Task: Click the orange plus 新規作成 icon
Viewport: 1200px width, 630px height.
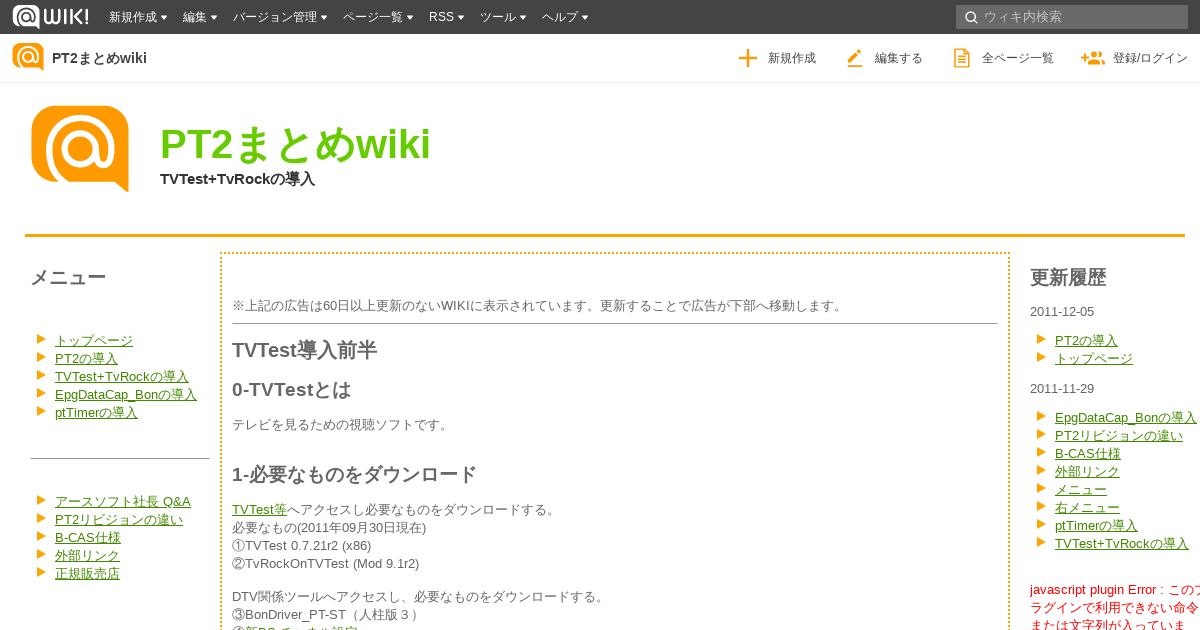Action: 748,58
